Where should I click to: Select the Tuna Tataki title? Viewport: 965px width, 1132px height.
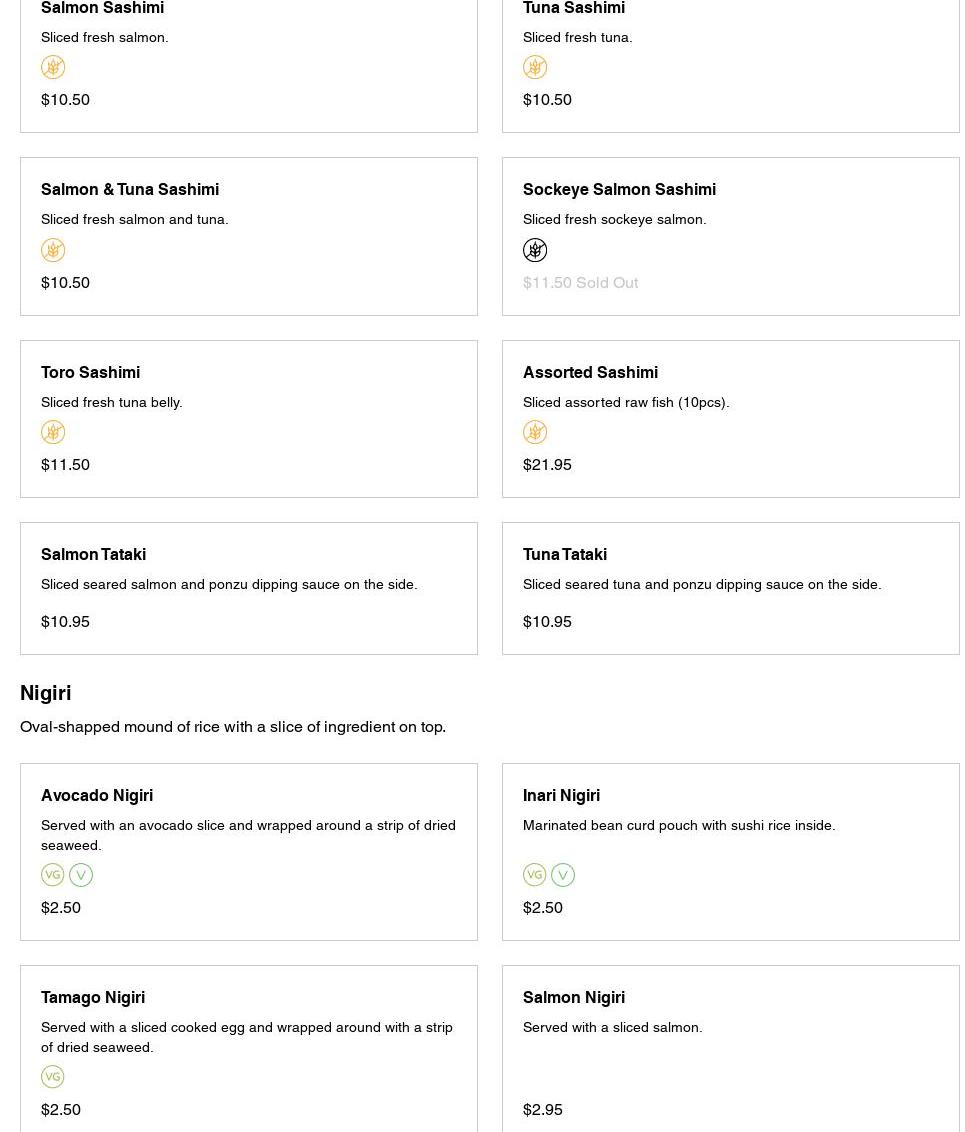point(564,554)
